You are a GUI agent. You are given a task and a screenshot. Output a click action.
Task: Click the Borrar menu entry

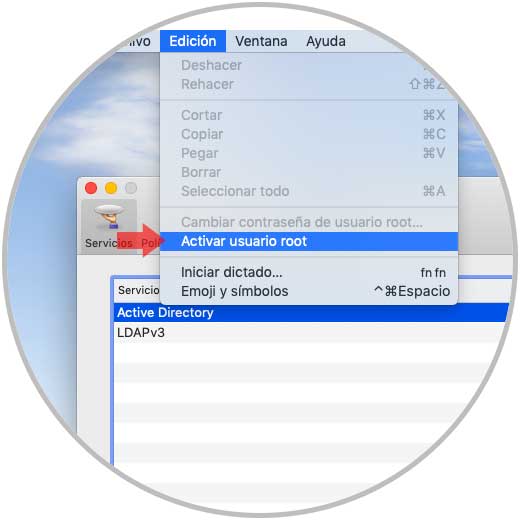309,172
